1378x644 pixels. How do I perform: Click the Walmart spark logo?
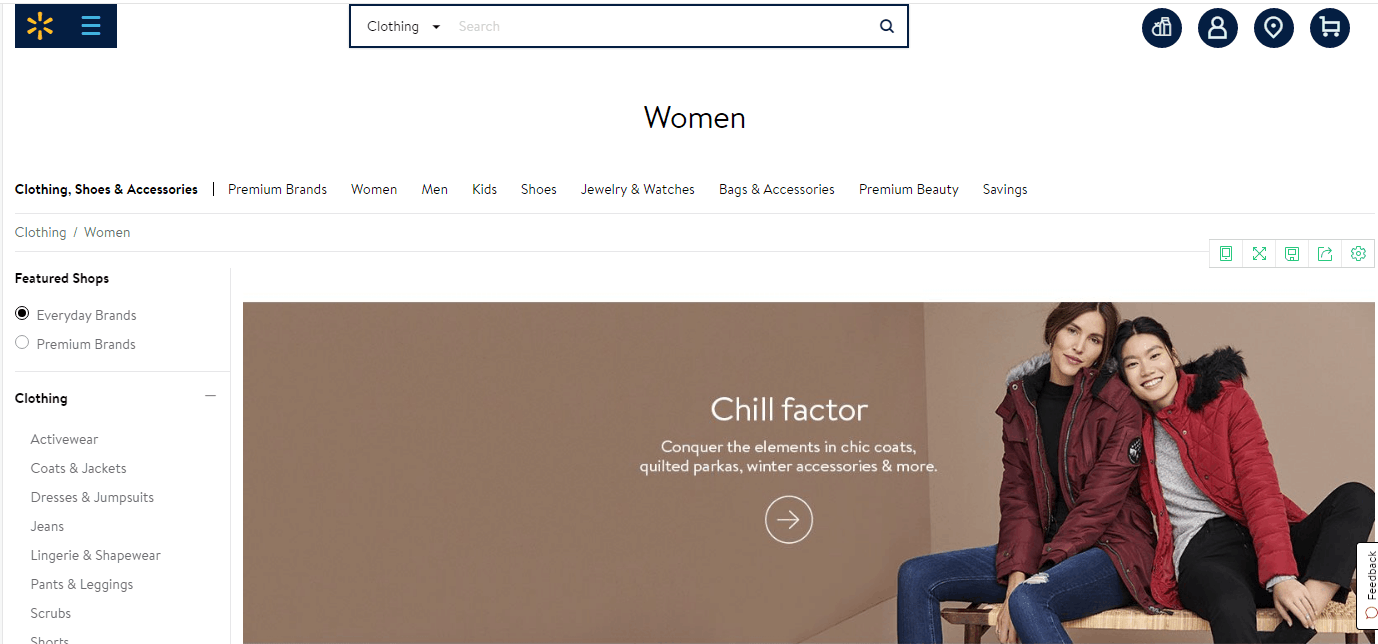(40, 26)
